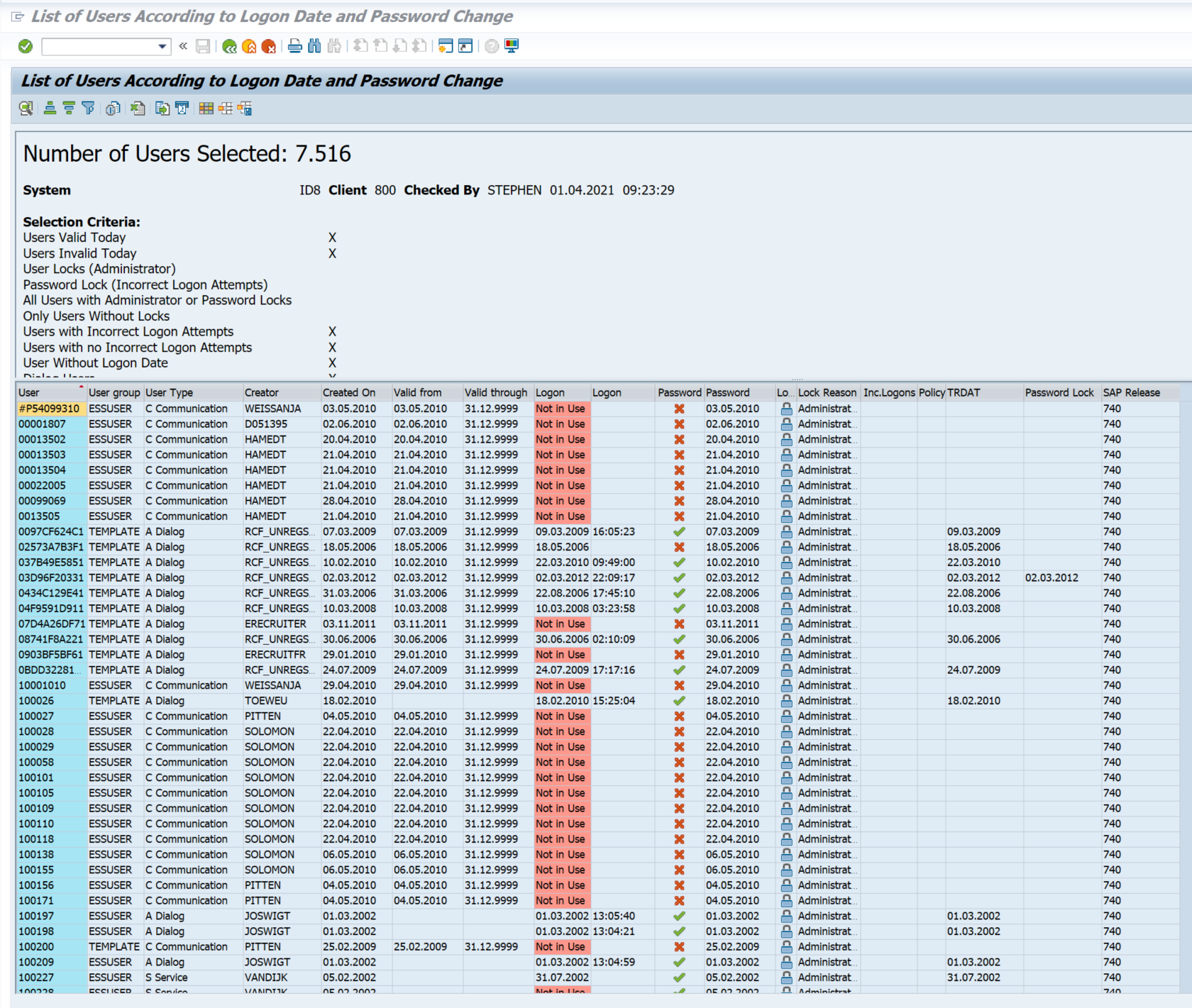This screenshot has width=1192, height=1008.
Task: Open Find with the binoculars icon
Action: 314,47
